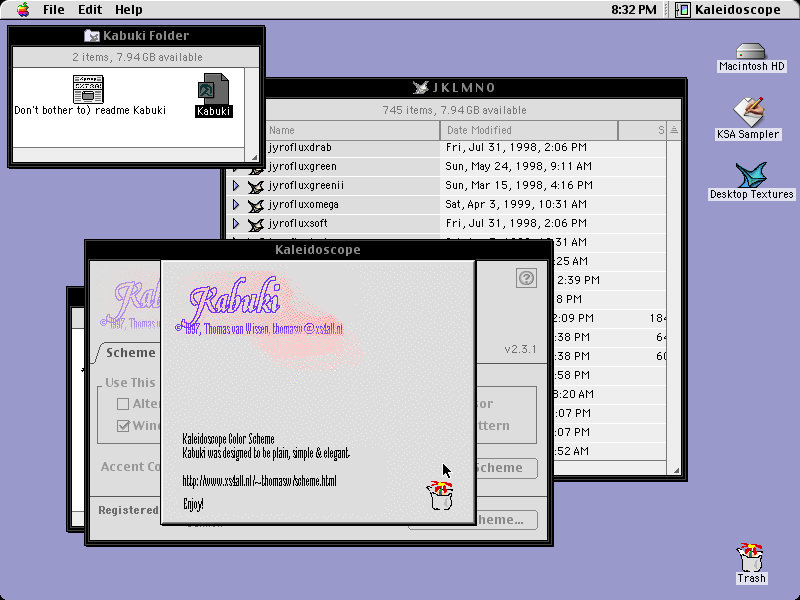Click the Kabuki Folder title bar icon
800x600 pixels.
coord(92,36)
